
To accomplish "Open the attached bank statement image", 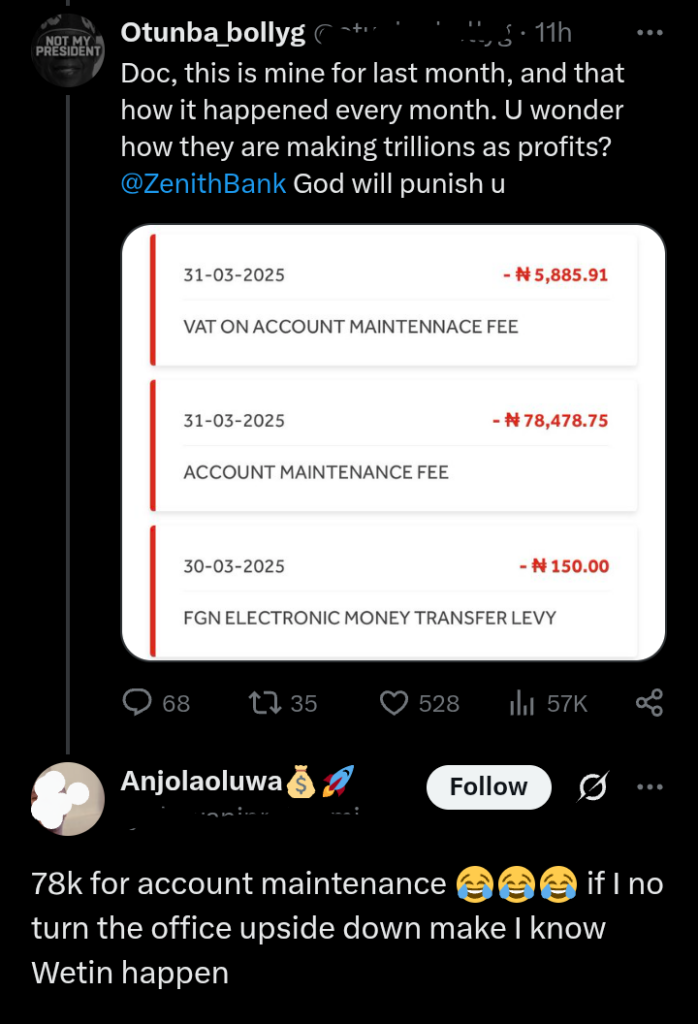I will [x=393, y=442].
